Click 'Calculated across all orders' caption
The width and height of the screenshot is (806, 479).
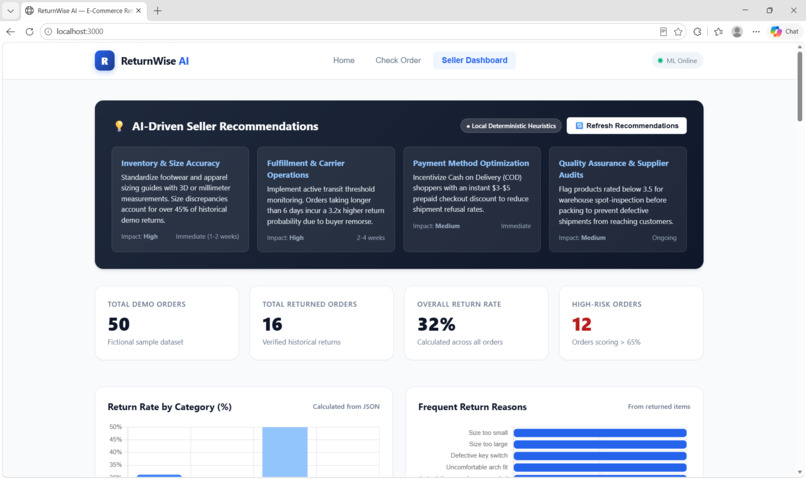[460, 342]
